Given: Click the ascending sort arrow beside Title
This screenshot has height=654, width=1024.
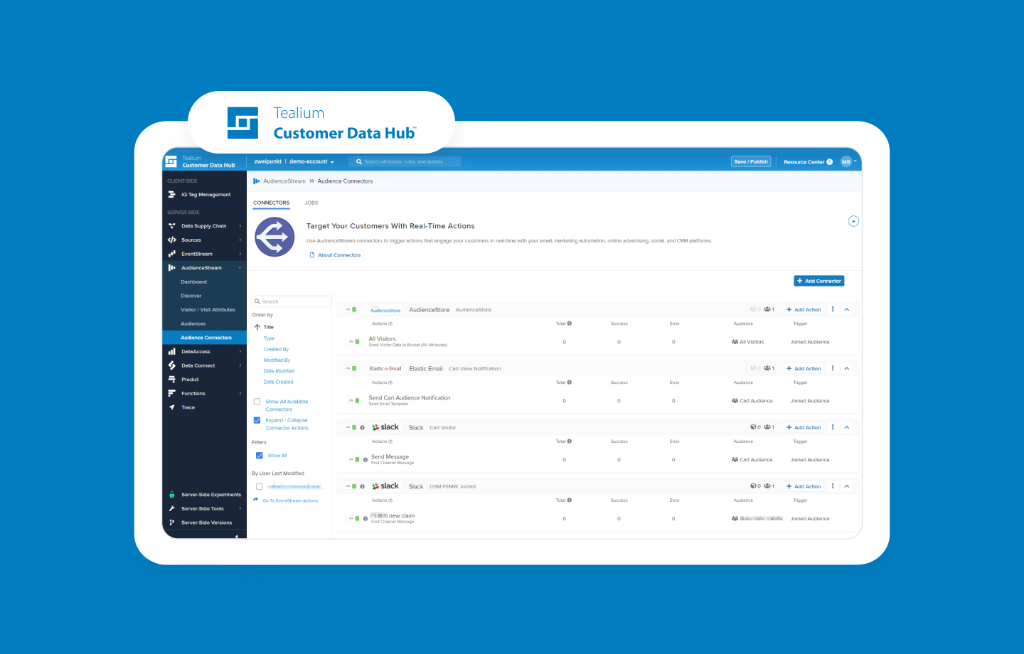Looking at the screenshot, I should click(257, 327).
